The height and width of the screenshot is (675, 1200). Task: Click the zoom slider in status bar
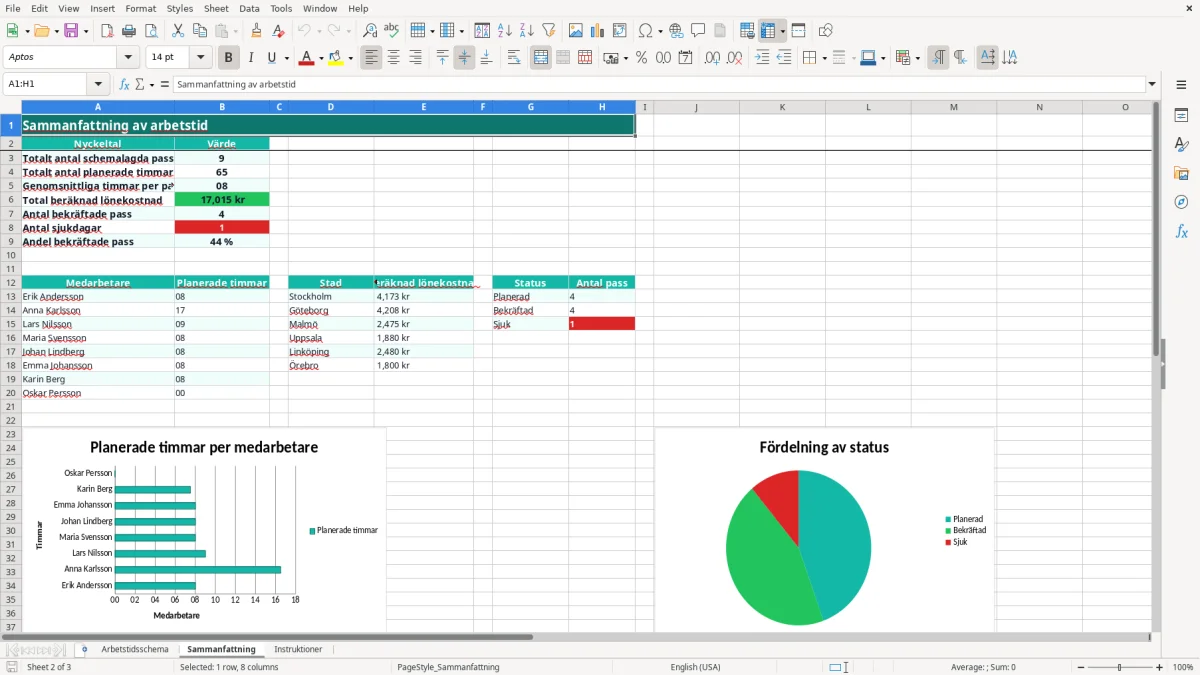(1118, 667)
